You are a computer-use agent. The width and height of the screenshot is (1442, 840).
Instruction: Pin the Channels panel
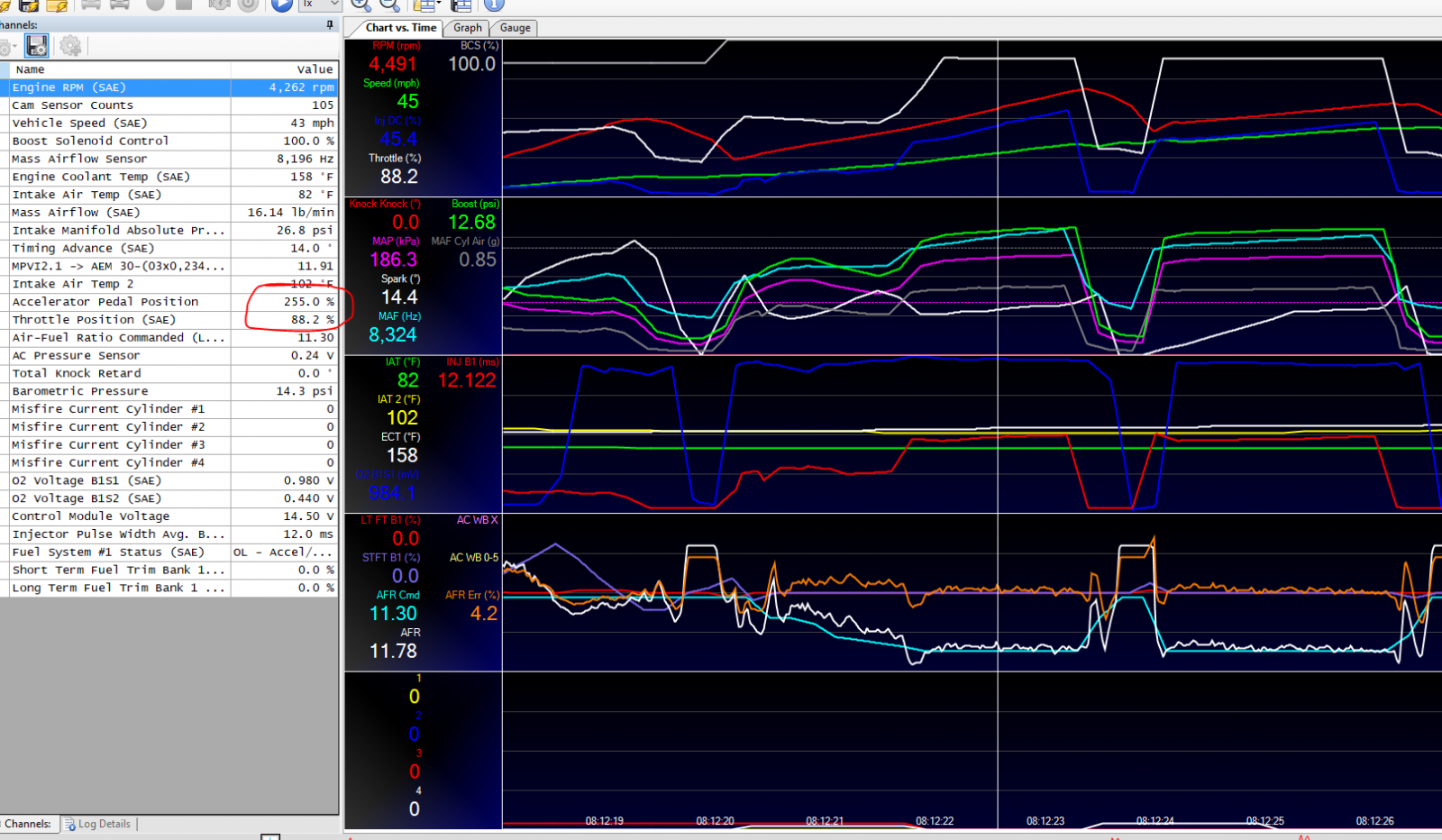click(x=330, y=25)
